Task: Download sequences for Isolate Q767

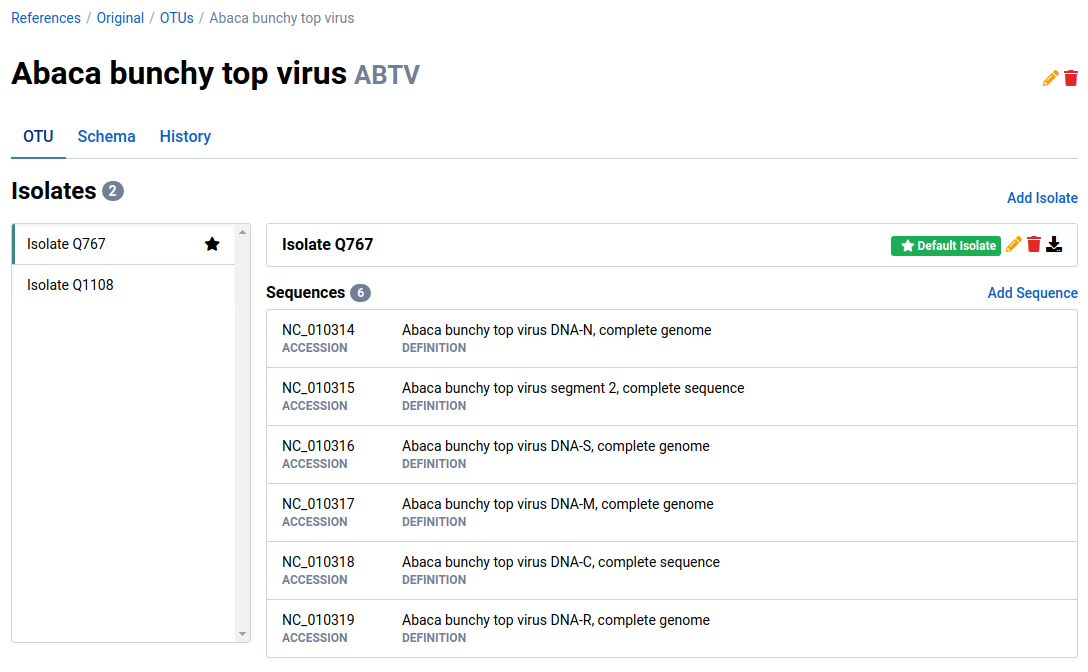Action: pos(1055,243)
